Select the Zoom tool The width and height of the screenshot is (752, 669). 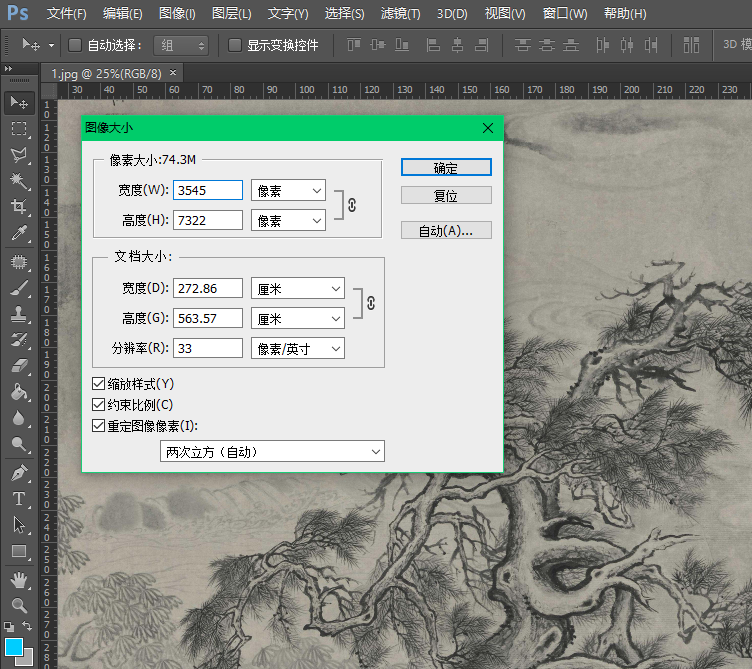[19, 605]
